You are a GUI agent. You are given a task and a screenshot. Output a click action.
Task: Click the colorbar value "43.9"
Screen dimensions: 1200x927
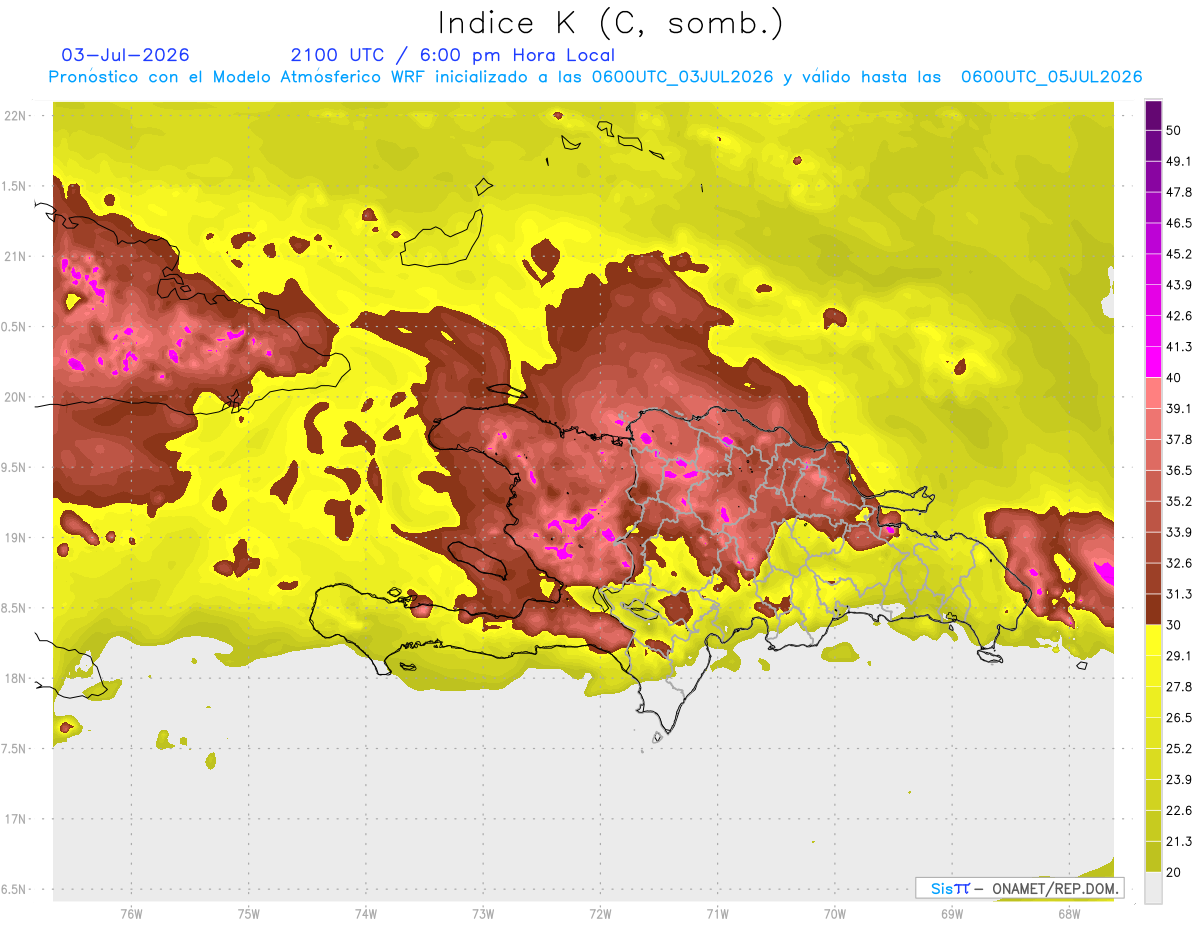click(x=1178, y=285)
